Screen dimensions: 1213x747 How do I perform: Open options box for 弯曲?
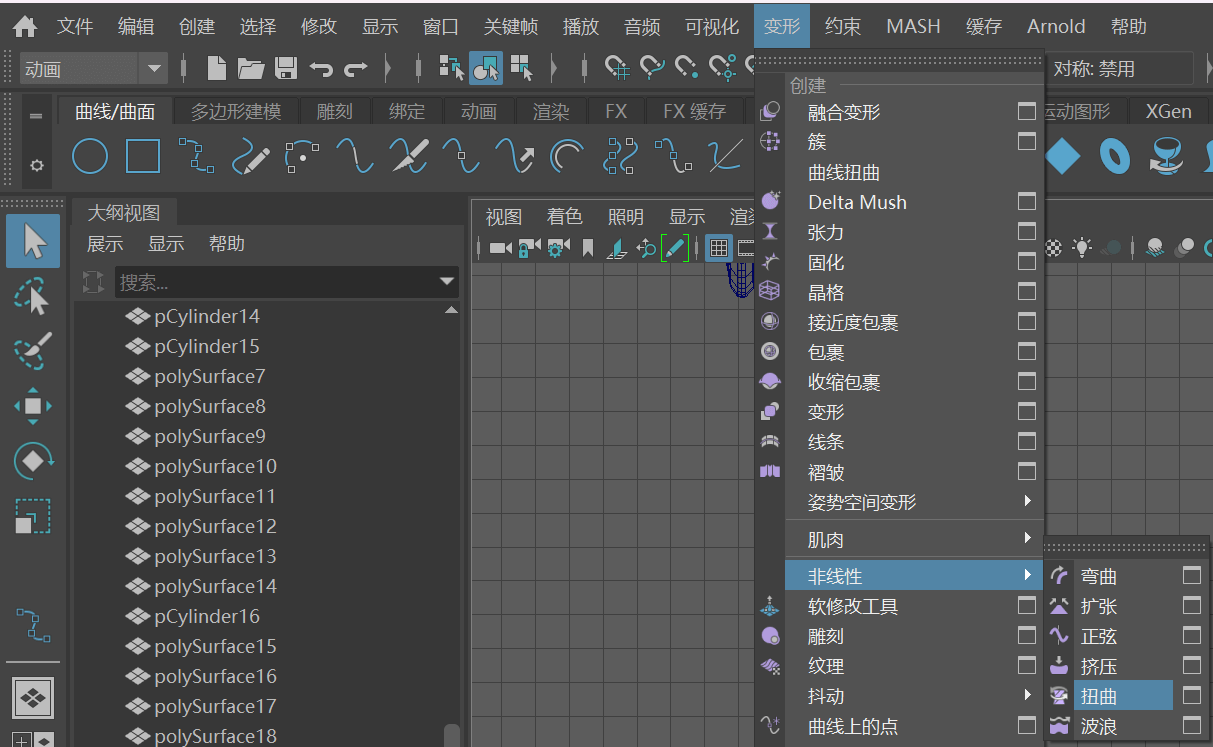(1191, 576)
